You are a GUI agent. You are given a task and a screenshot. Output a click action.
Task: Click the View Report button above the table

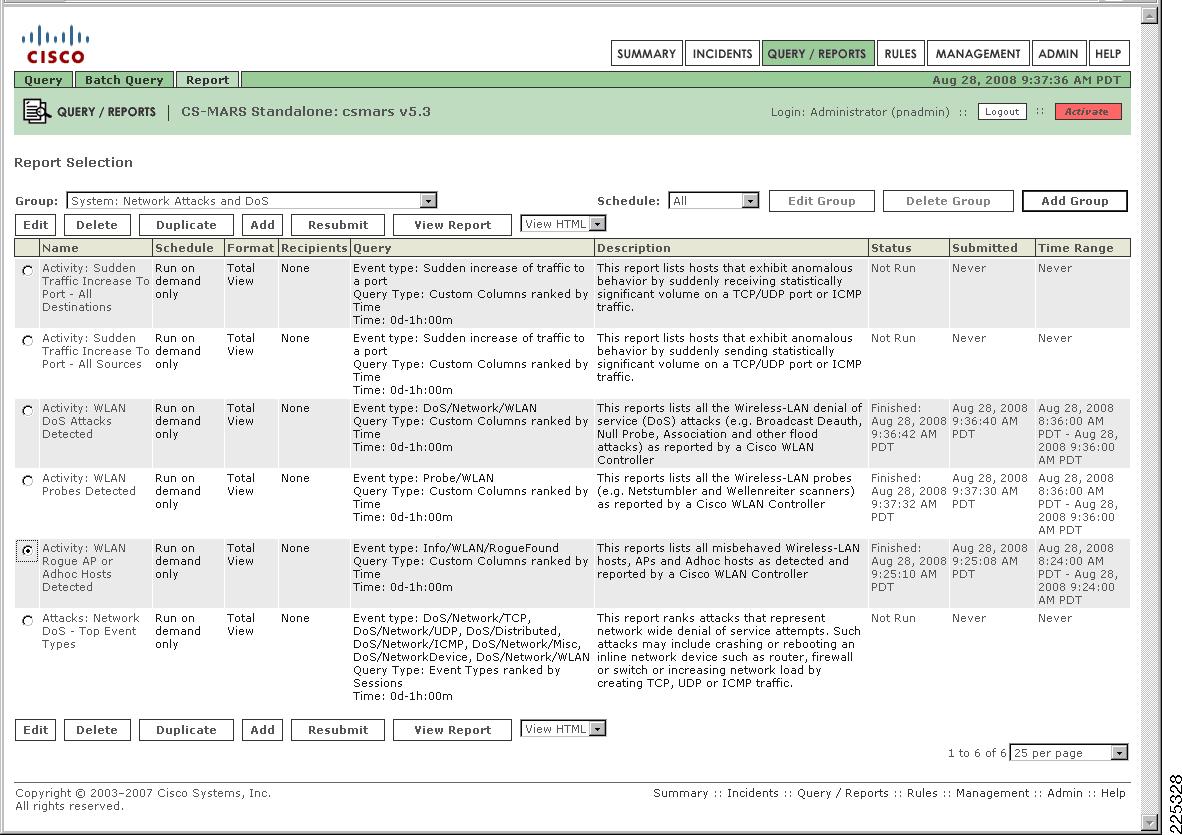[x=452, y=225]
